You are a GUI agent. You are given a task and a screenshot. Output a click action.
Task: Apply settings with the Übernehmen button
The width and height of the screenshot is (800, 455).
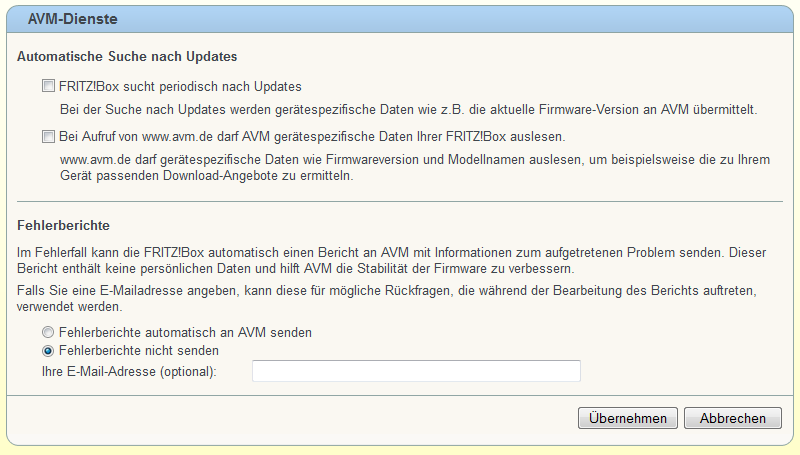click(628, 418)
